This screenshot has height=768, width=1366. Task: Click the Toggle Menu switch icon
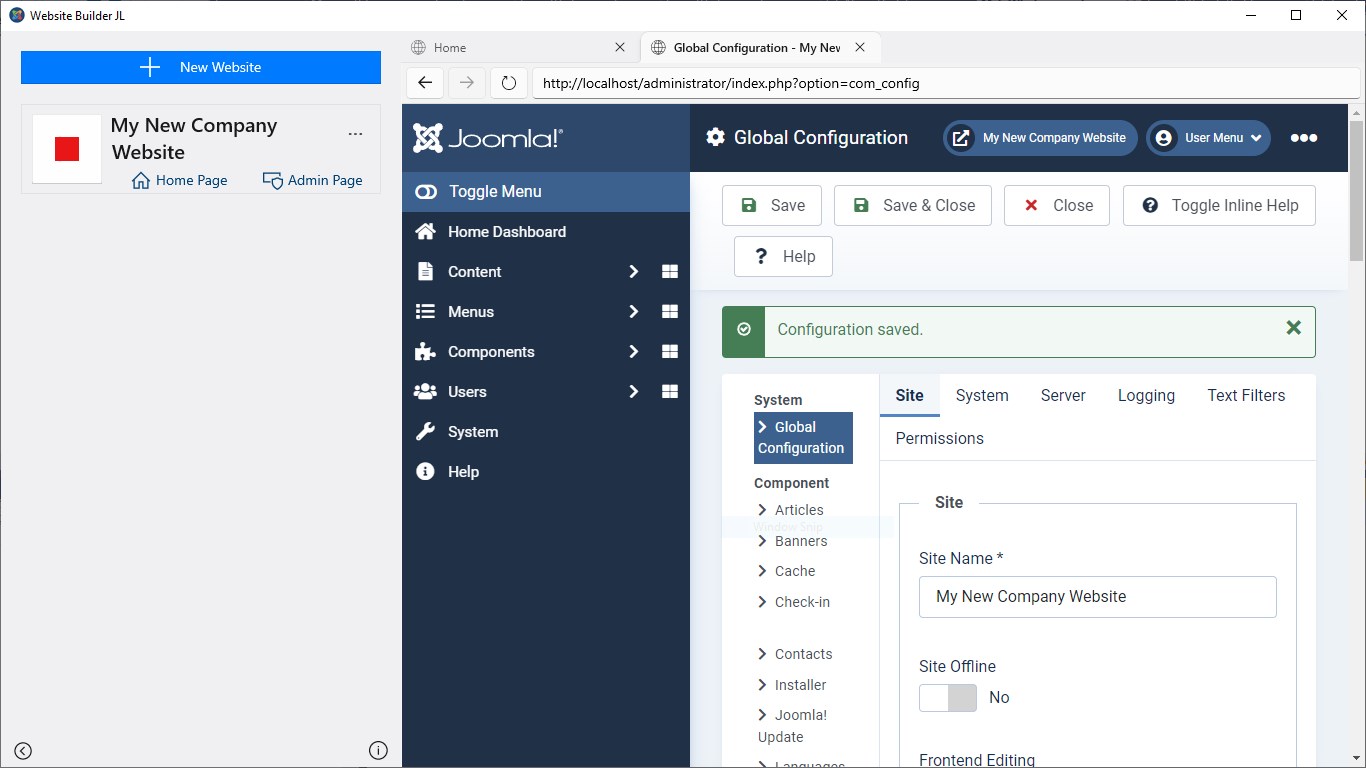coord(426,192)
